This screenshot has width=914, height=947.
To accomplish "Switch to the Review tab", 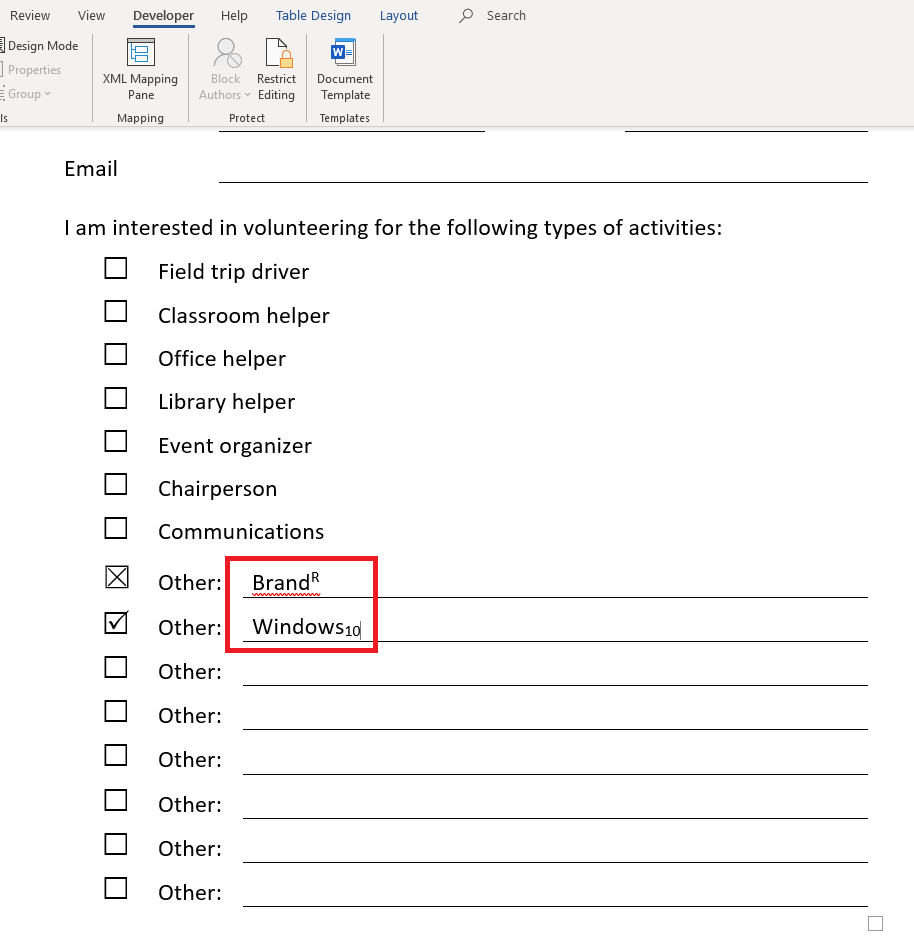I will click(x=30, y=16).
